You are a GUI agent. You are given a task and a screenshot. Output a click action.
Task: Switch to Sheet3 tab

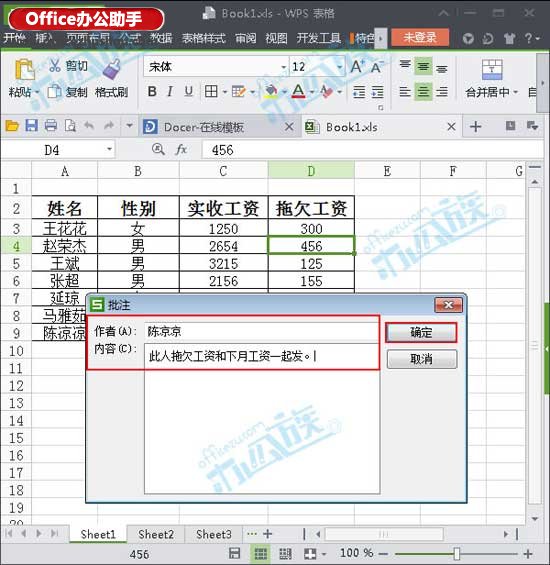214,534
